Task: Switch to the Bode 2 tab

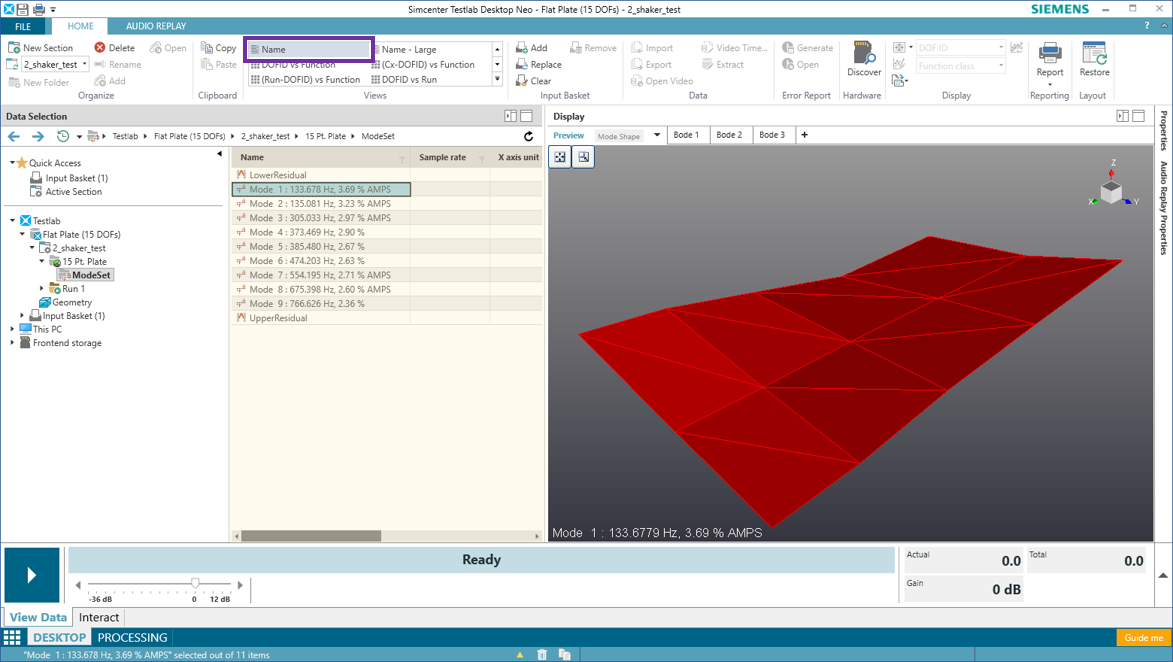Action: [x=729, y=135]
